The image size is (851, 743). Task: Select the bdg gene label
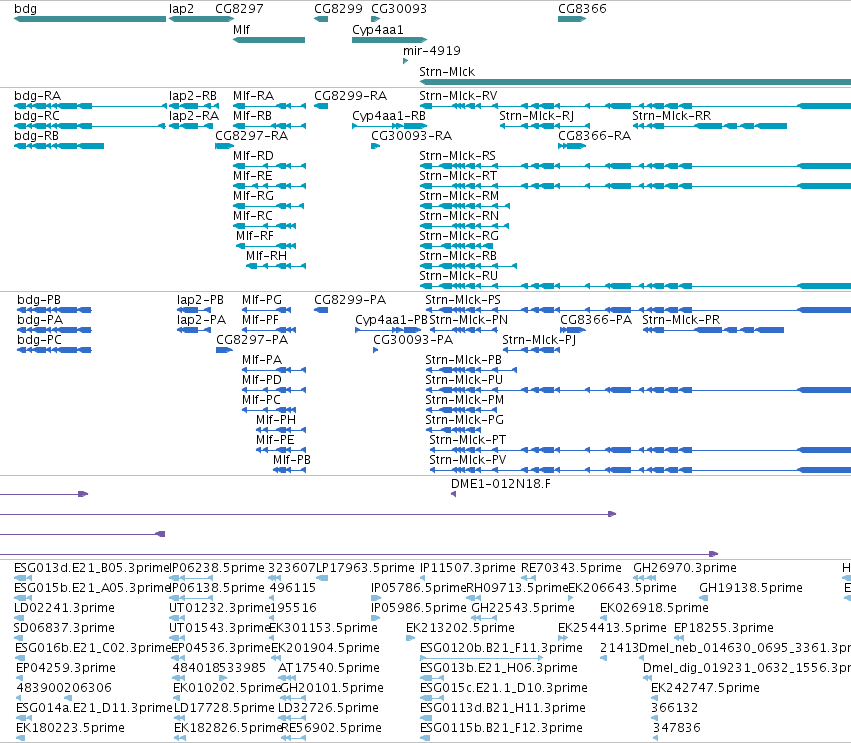coord(26,9)
